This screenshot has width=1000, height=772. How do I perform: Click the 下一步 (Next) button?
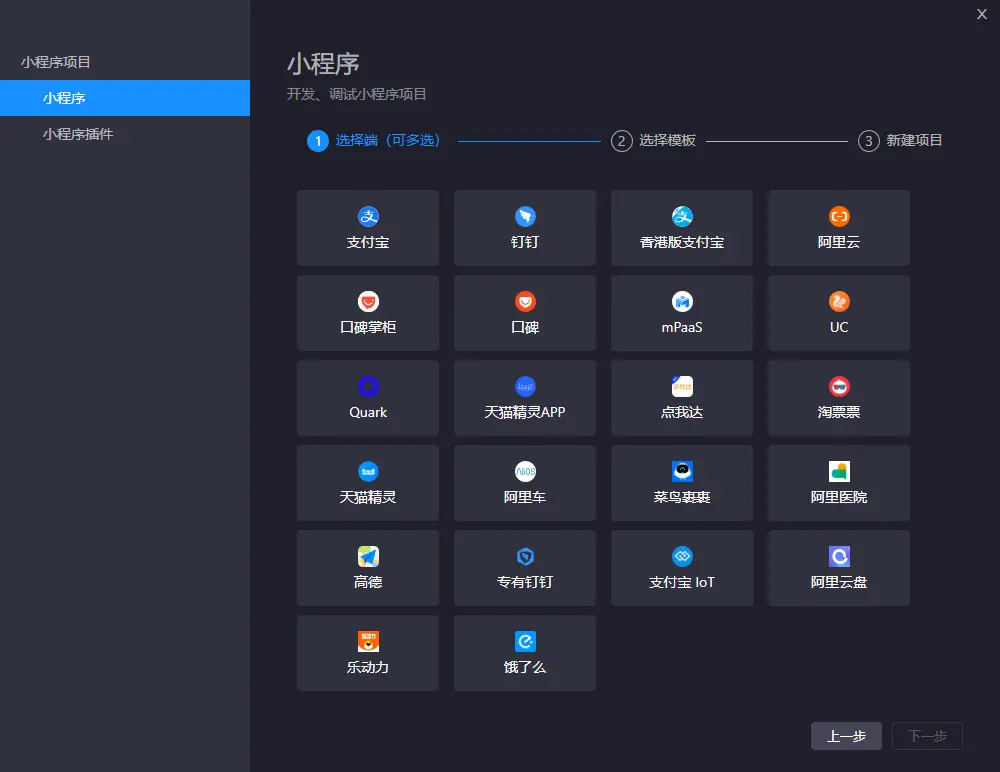click(x=927, y=736)
